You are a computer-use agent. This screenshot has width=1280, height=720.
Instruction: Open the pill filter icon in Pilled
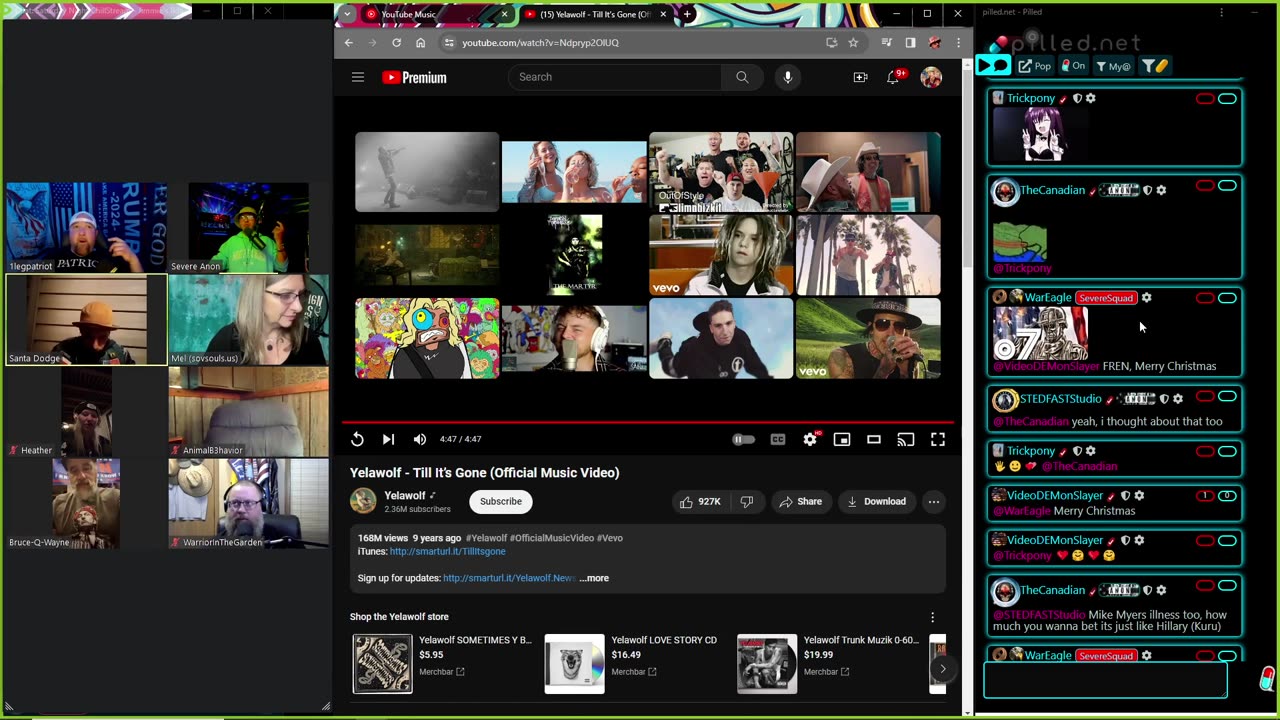click(x=1155, y=66)
